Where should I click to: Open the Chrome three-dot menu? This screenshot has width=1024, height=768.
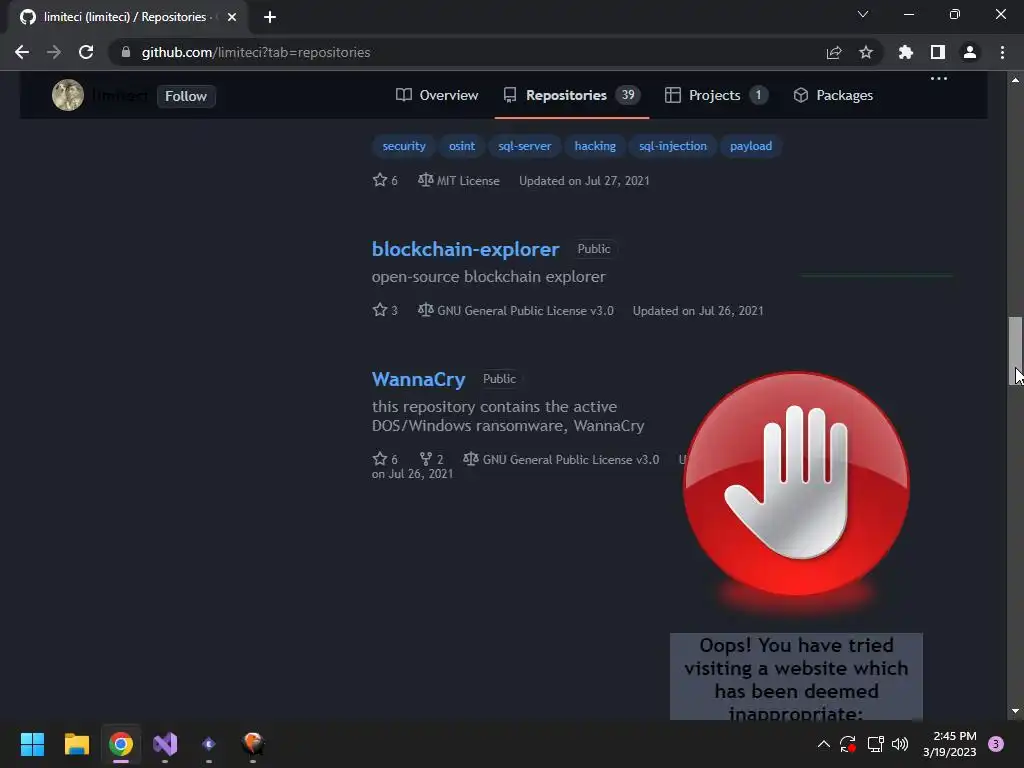click(x=1002, y=52)
